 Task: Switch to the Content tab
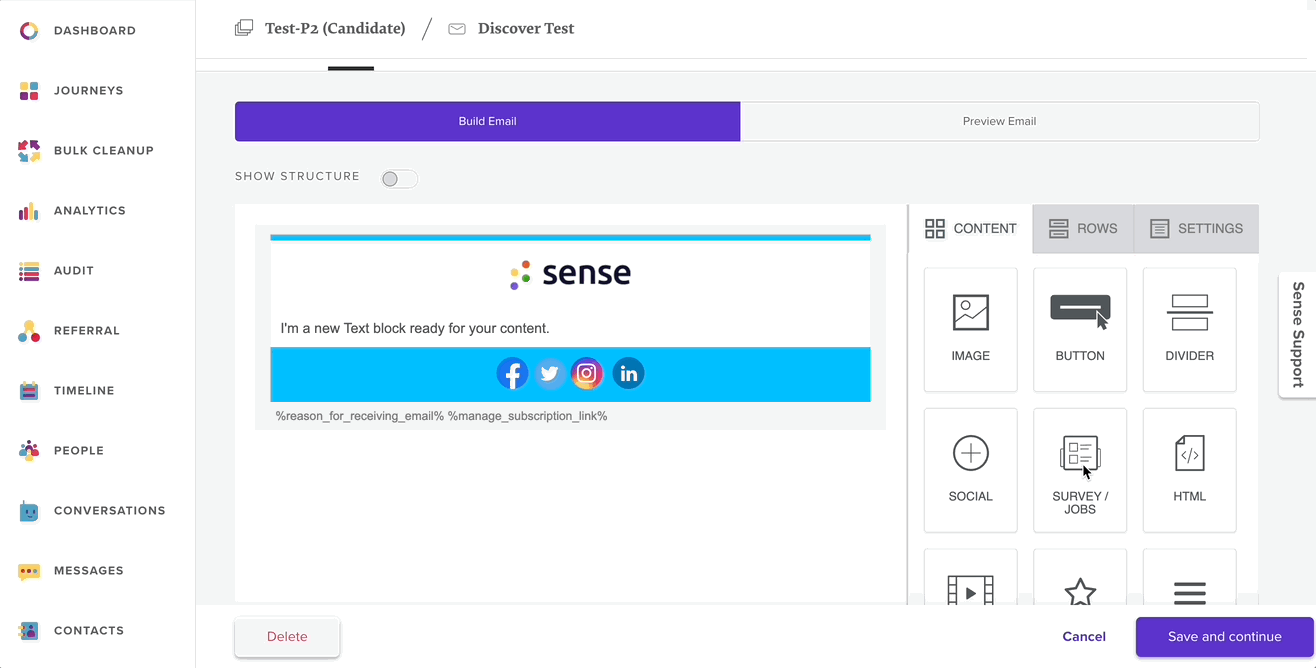click(x=971, y=228)
